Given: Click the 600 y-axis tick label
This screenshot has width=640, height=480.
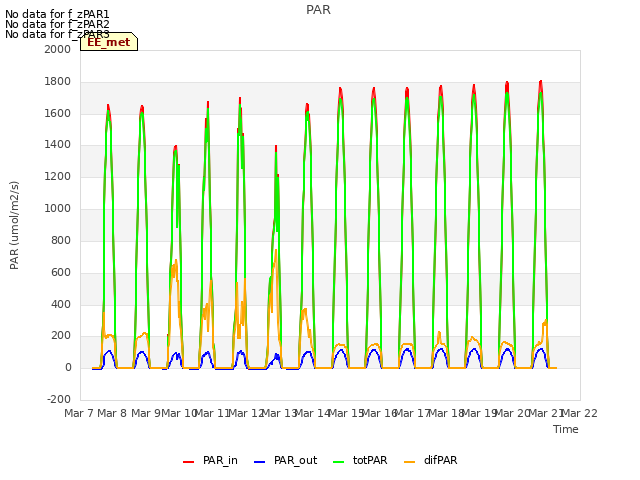Looking at the screenshot, I should click(x=61, y=272).
